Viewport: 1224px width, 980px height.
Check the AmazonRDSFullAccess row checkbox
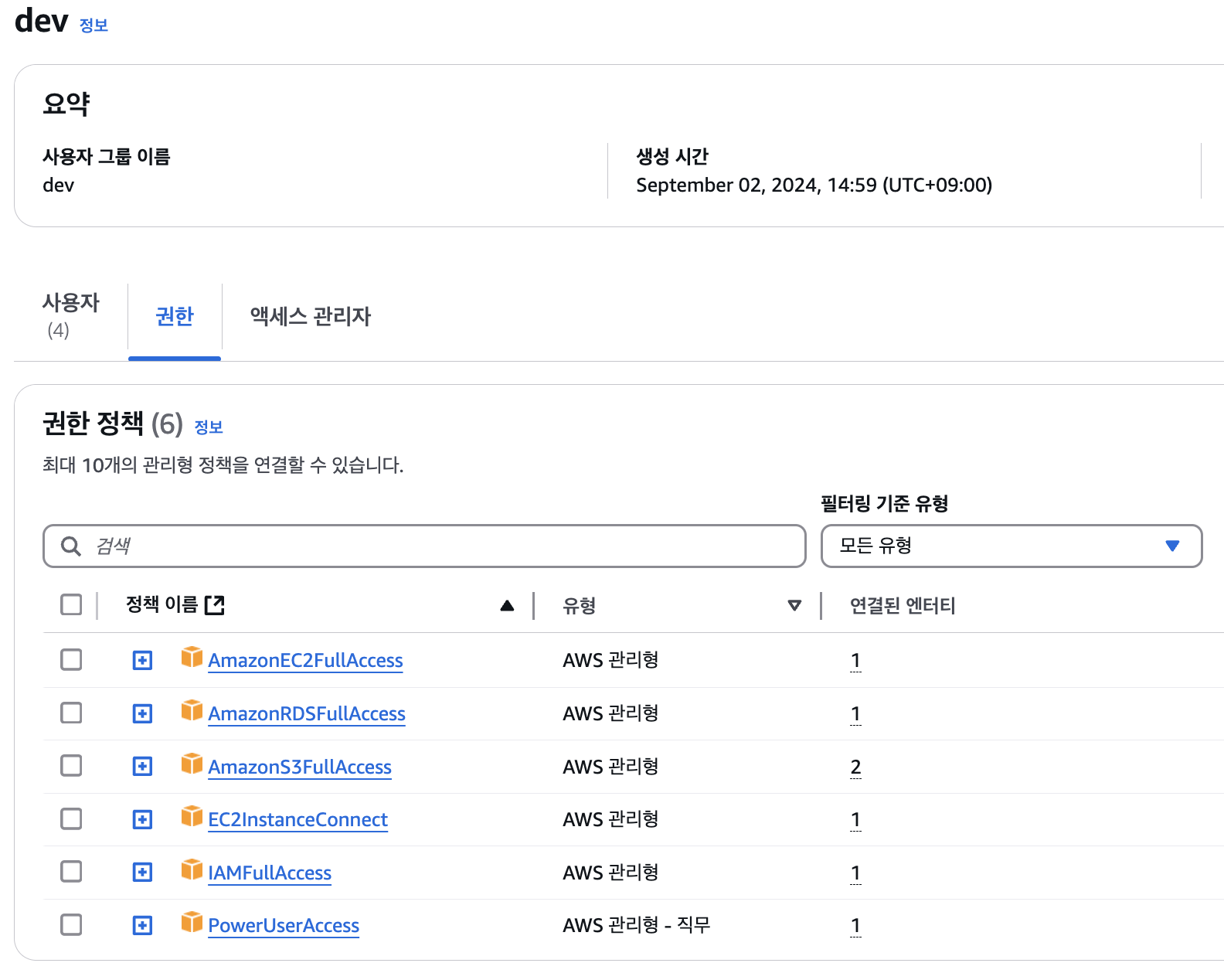(71, 713)
